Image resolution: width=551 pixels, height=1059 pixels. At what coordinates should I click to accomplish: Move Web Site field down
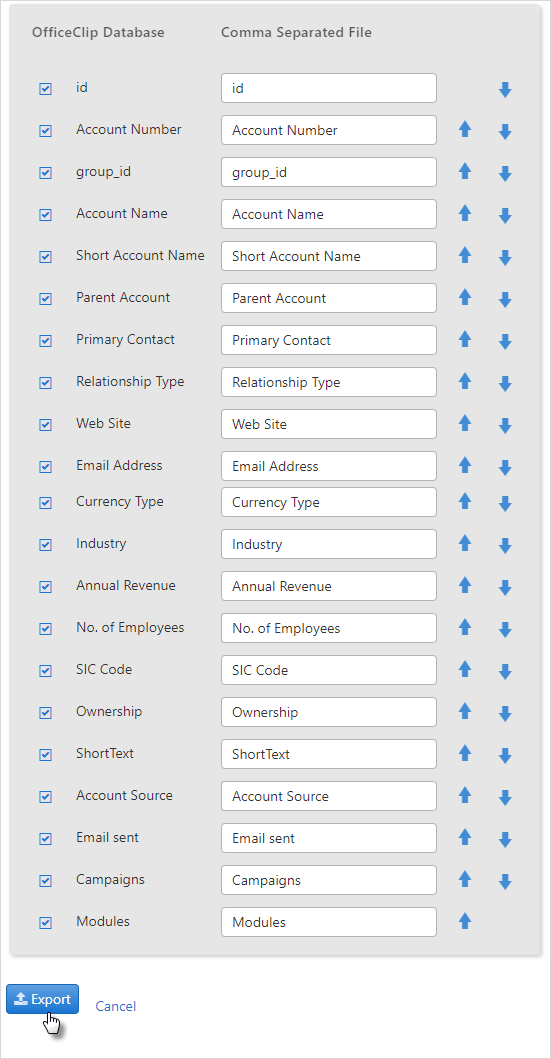tap(505, 425)
